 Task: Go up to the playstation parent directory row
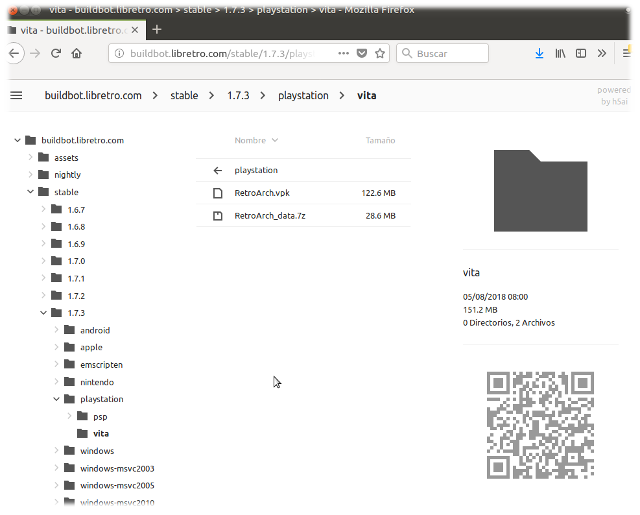(303, 170)
